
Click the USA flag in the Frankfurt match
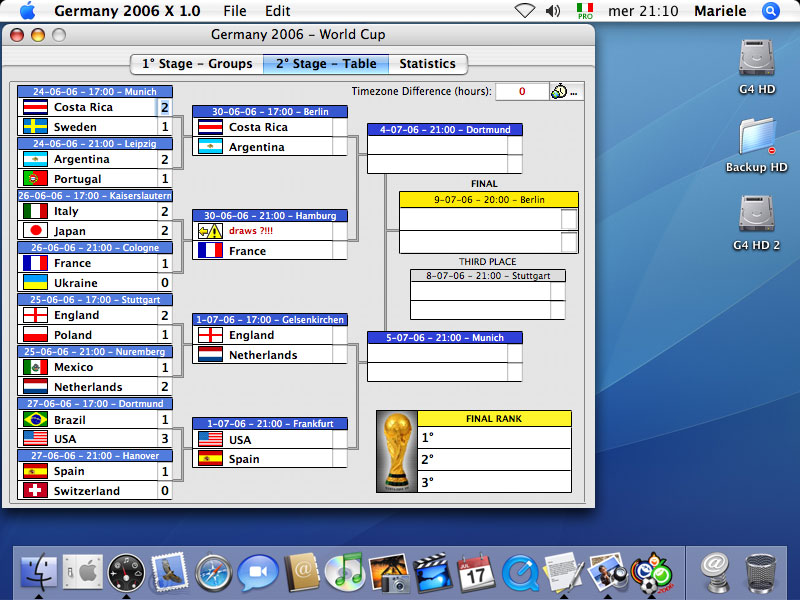[x=210, y=439]
